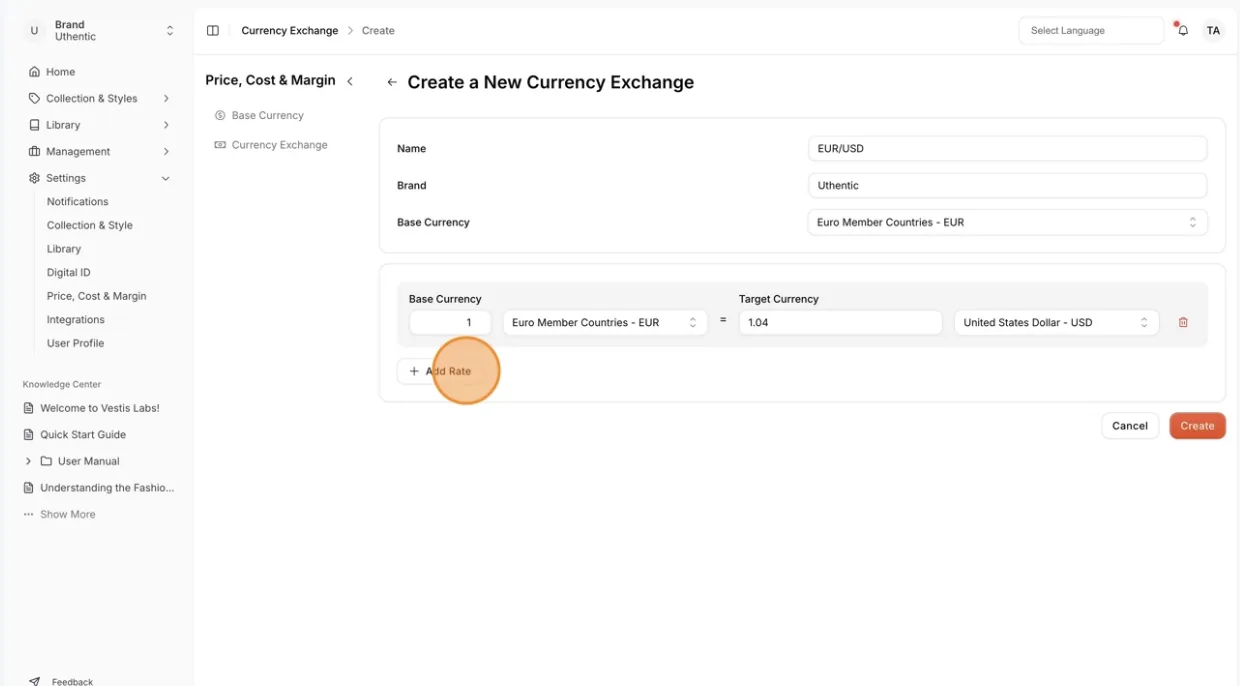Click the Currency Exchange banknote icon
The width and height of the screenshot is (1240, 686).
click(220, 145)
